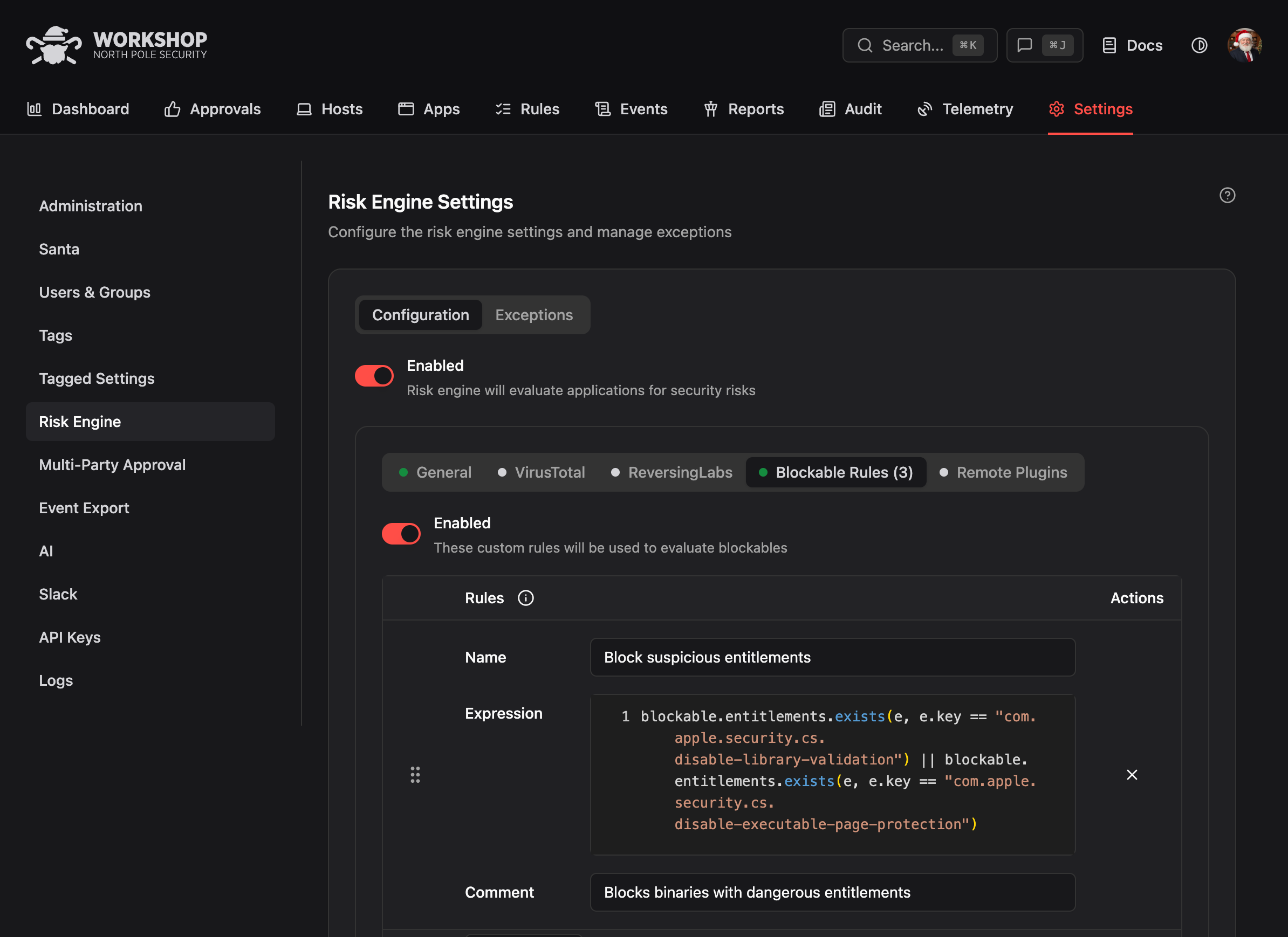Select AI in the sidebar
This screenshot has height=937, width=1288.
pyautogui.click(x=150, y=551)
